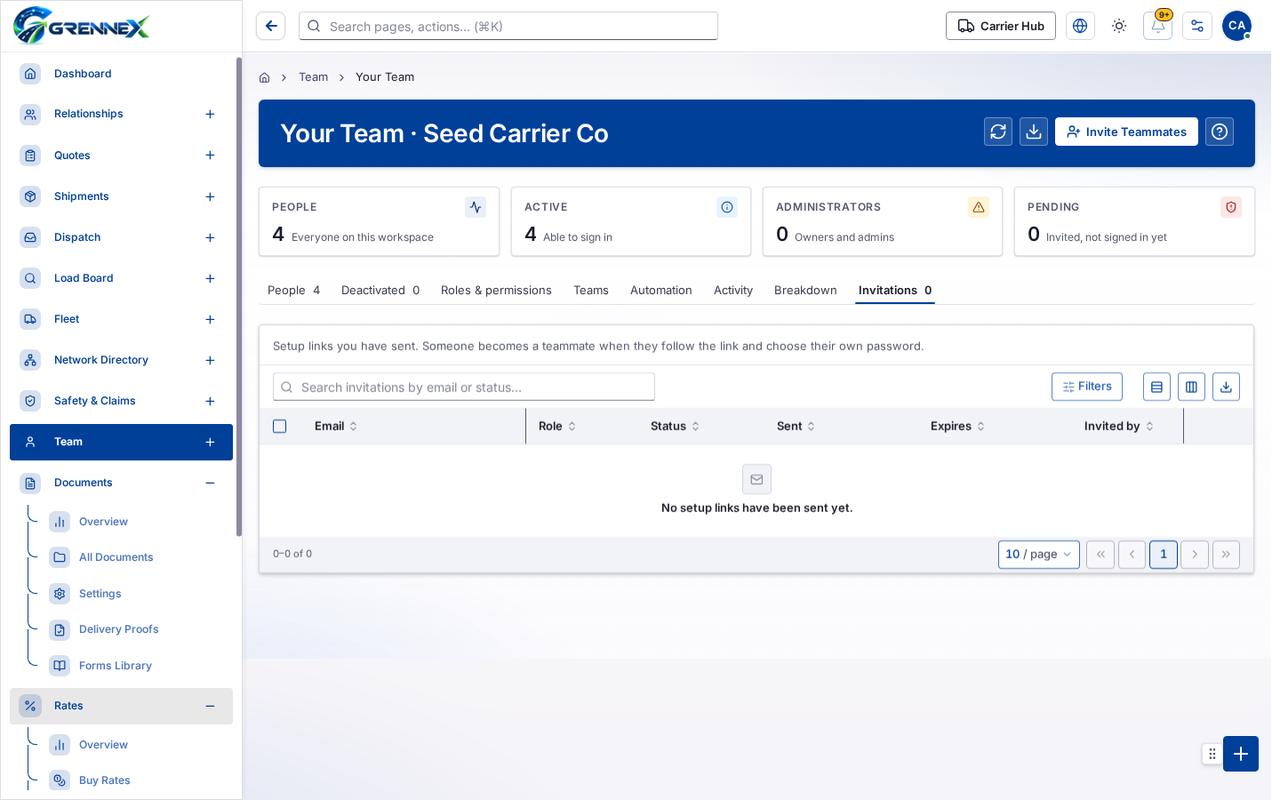The image size is (1280, 800).
Task: Click the Invite Teammates button
Action: point(1126,132)
